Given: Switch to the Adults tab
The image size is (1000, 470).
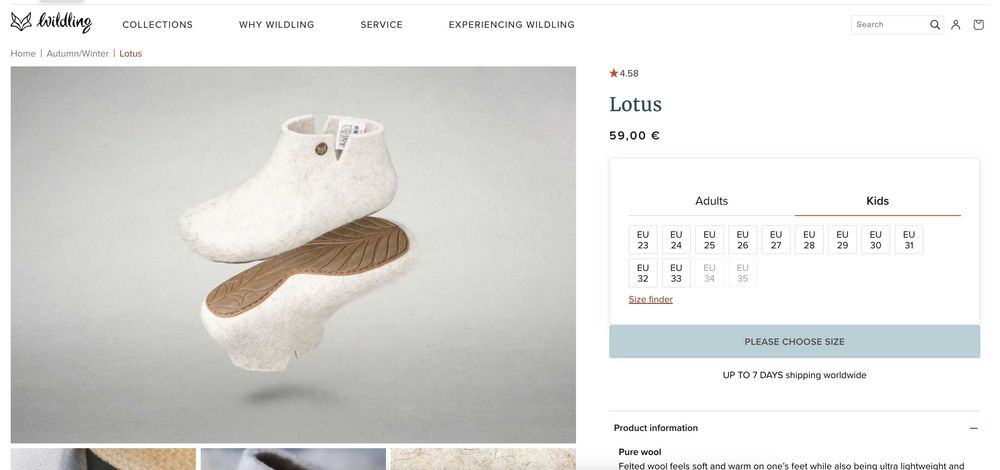Looking at the screenshot, I should click(x=711, y=201).
